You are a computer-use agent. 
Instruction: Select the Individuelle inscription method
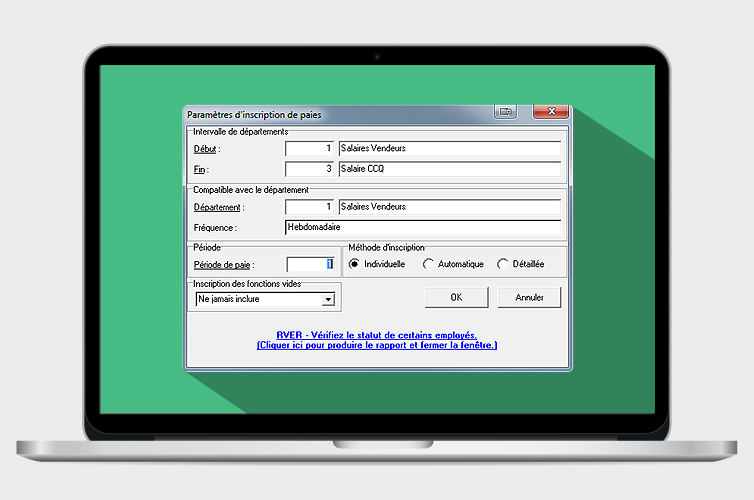[377, 264]
